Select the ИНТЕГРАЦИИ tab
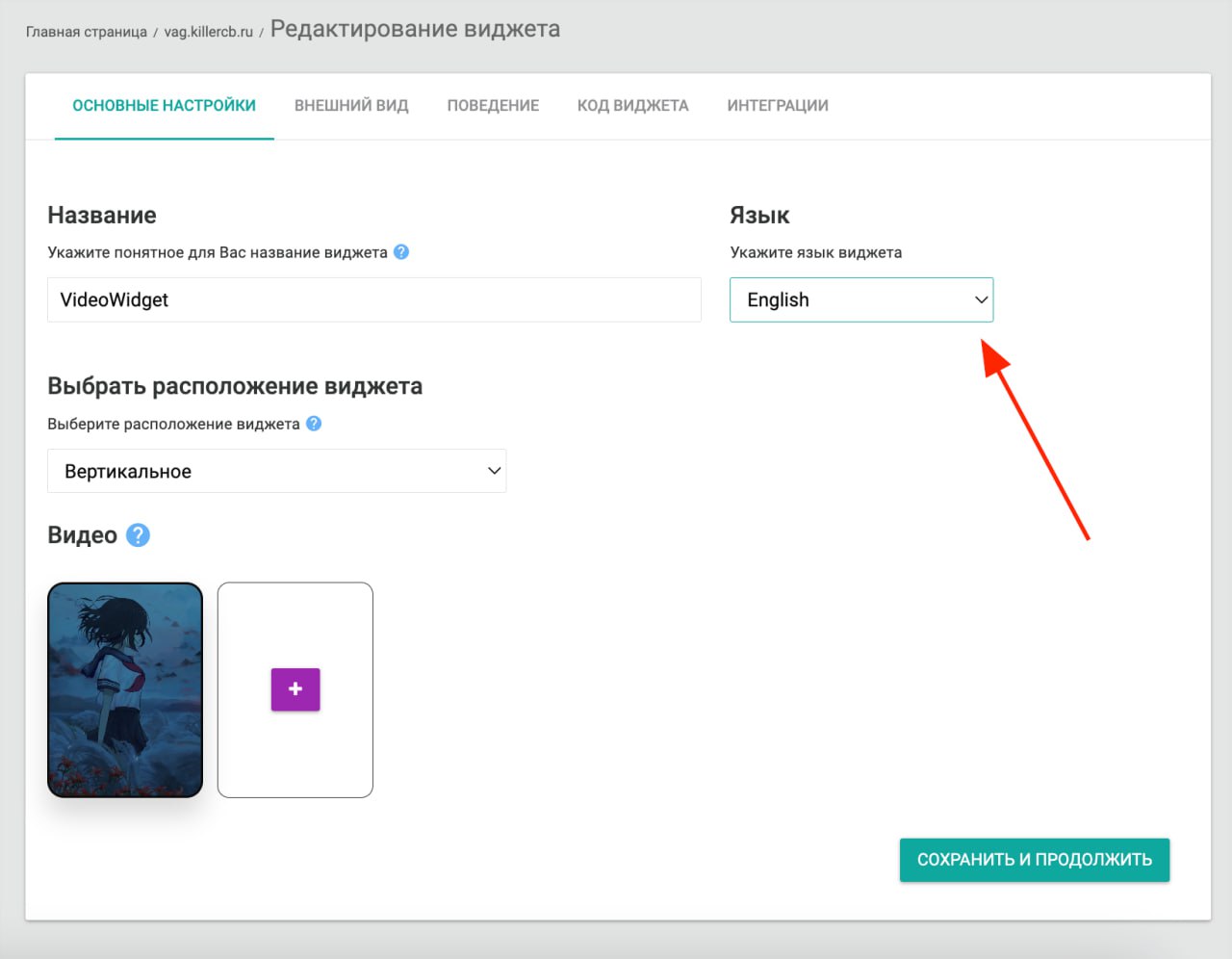This screenshot has width=1232, height=959. click(778, 106)
